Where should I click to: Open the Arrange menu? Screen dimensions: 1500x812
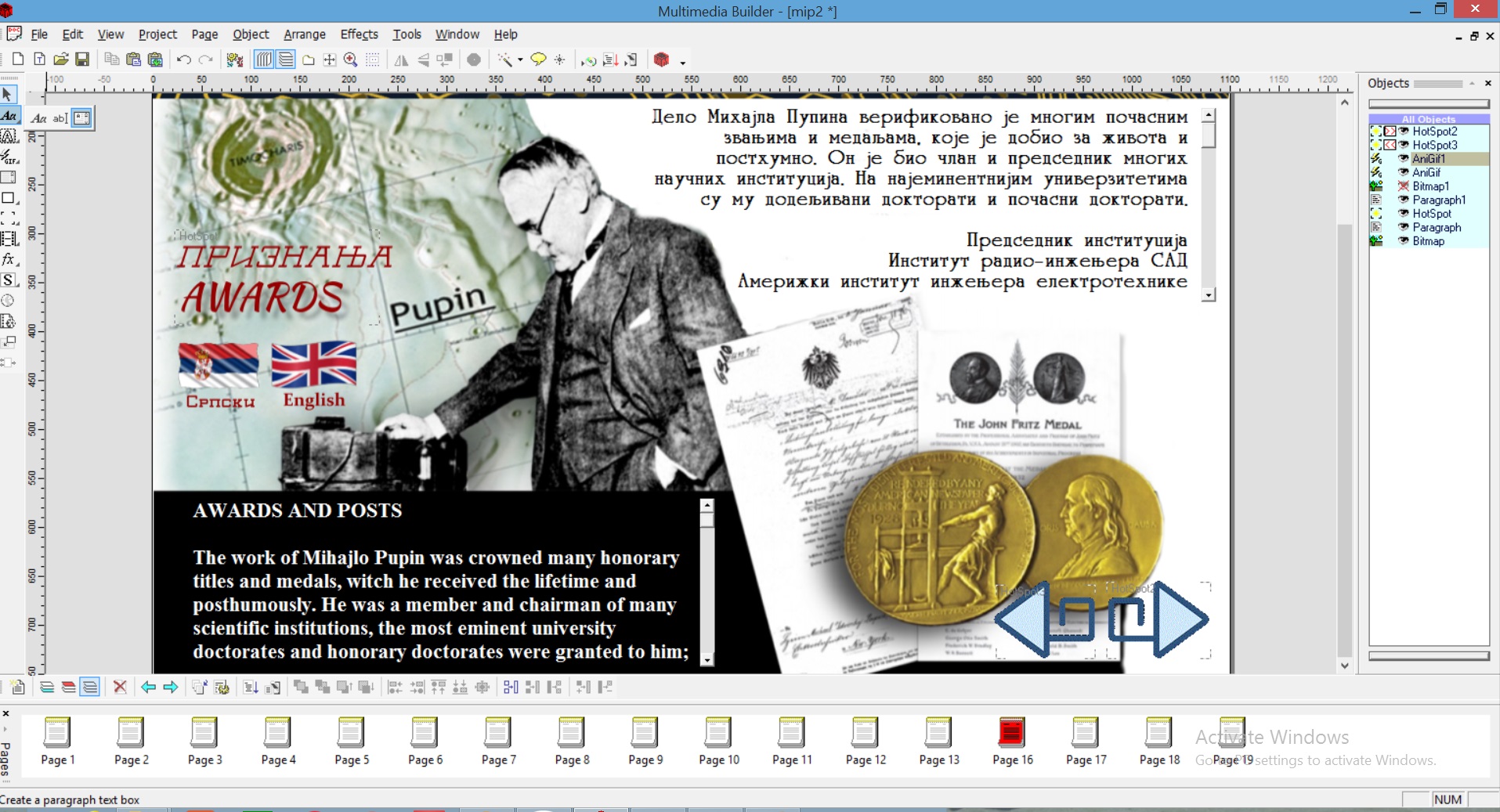pos(304,34)
